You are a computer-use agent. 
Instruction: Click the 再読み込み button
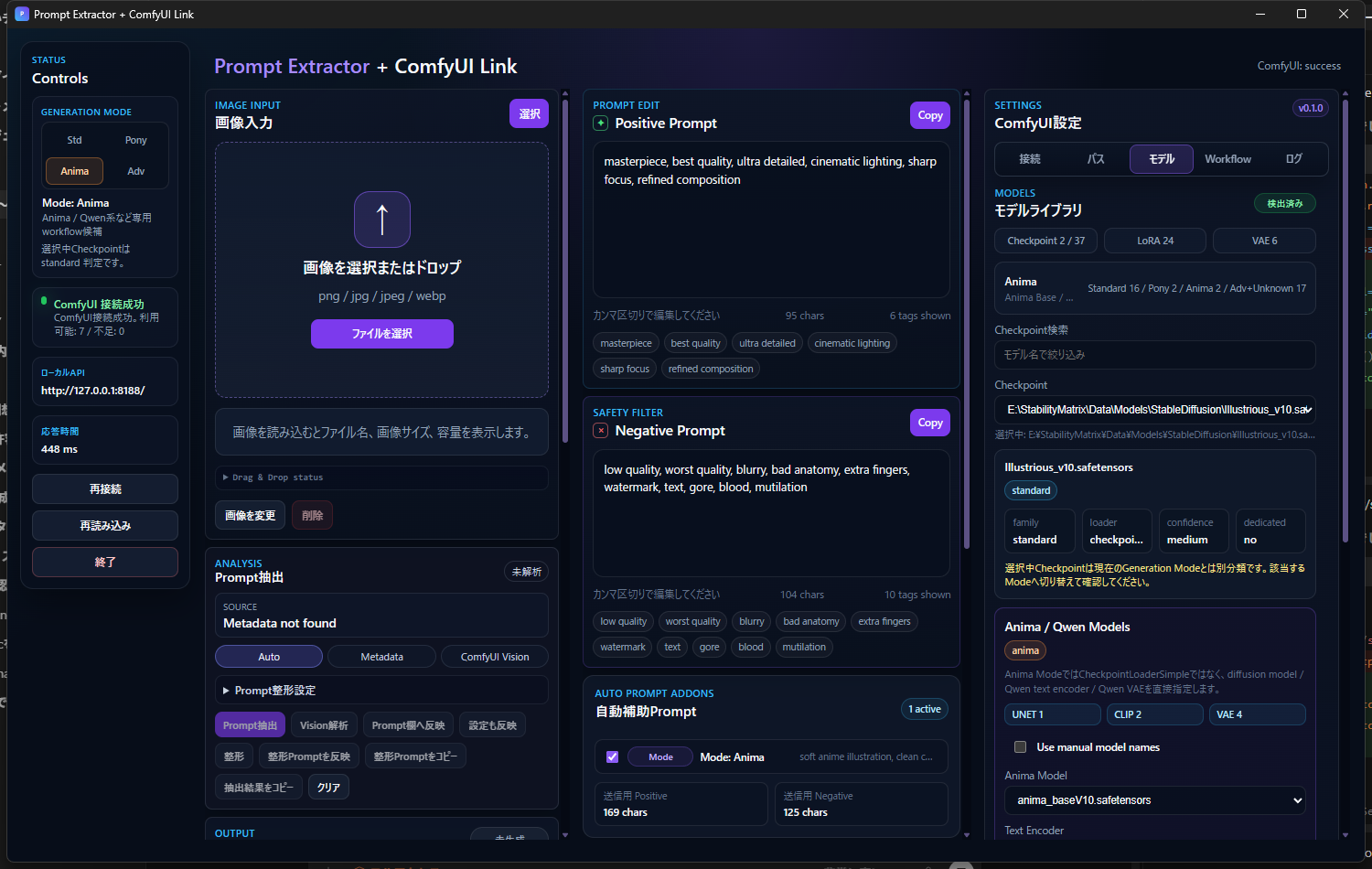point(105,526)
